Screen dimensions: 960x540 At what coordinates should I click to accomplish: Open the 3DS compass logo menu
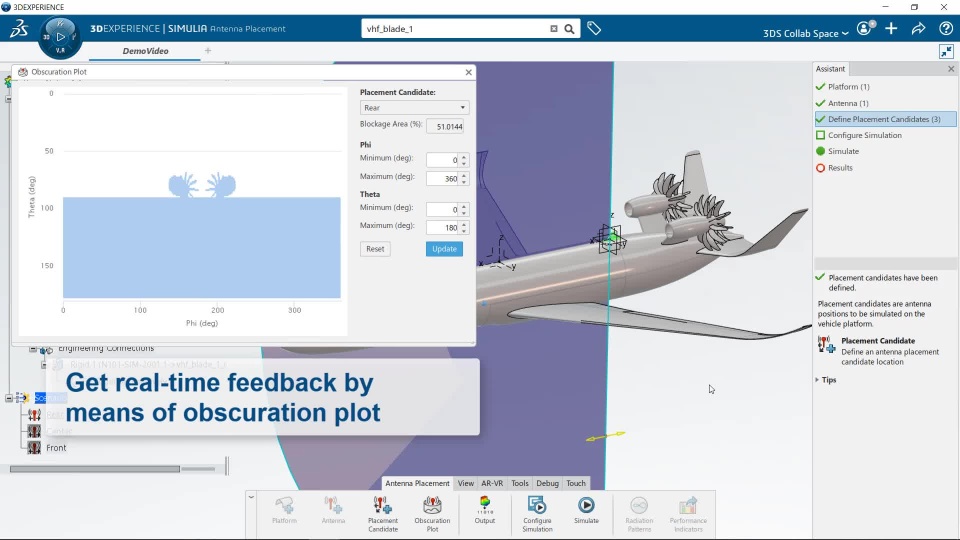pos(19,29)
